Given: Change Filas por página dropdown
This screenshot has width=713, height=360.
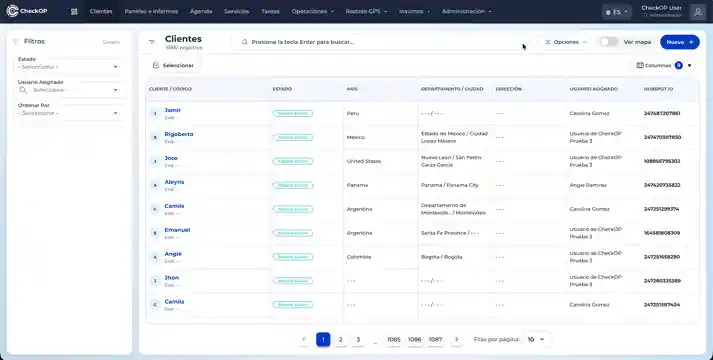Looking at the screenshot, I should click(x=537, y=340).
